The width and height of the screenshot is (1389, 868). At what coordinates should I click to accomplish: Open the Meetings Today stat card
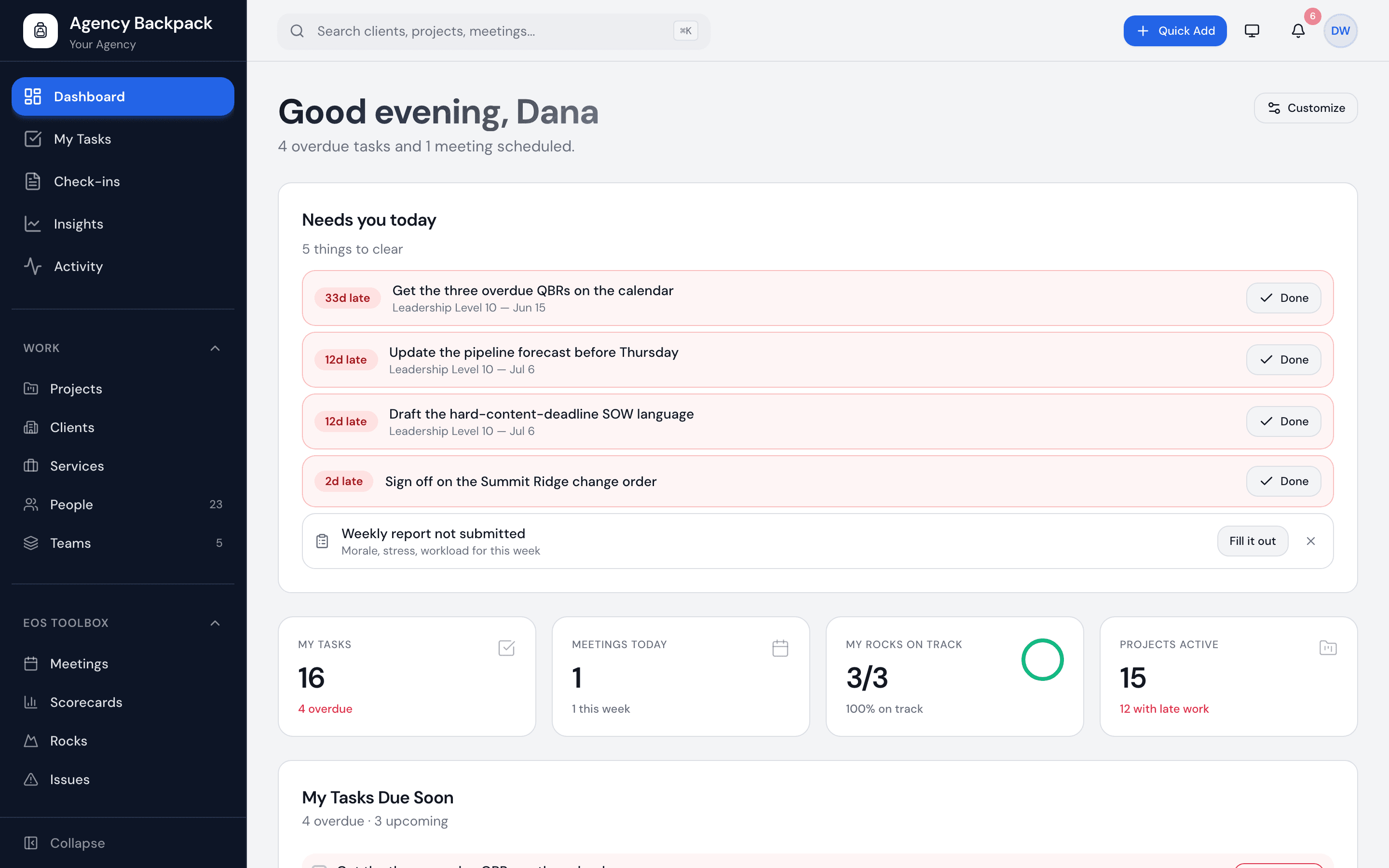(x=681, y=676)
